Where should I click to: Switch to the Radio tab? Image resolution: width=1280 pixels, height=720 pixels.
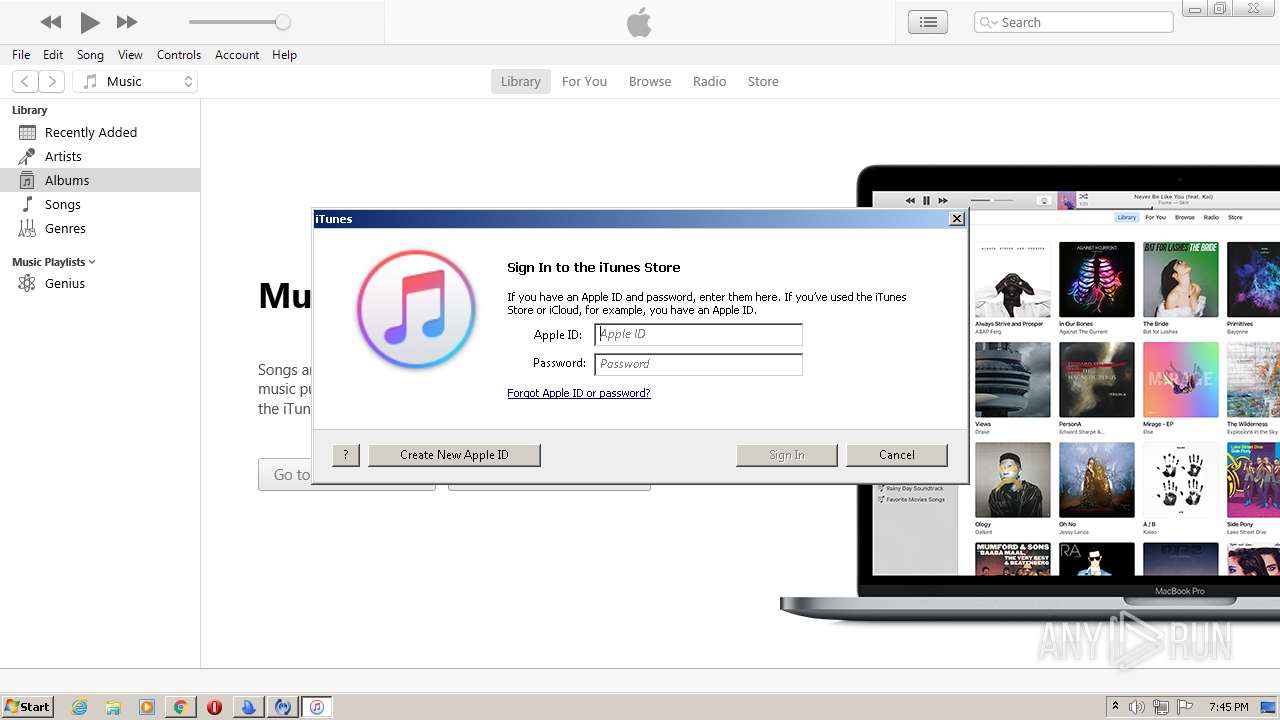coord(709,82)
